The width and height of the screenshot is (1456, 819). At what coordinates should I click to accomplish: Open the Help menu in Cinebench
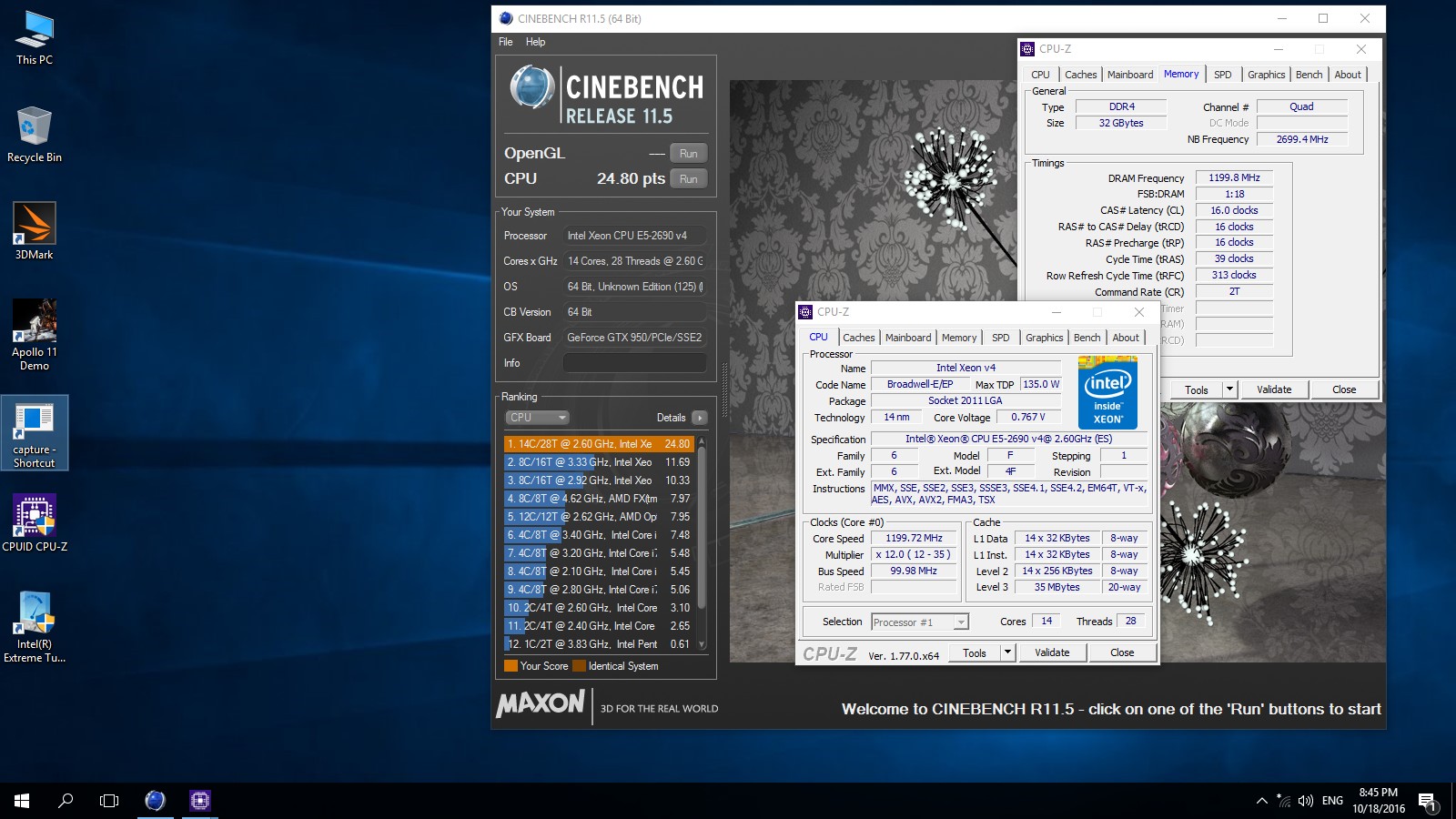pyautogui.click(x=536, y=42)
